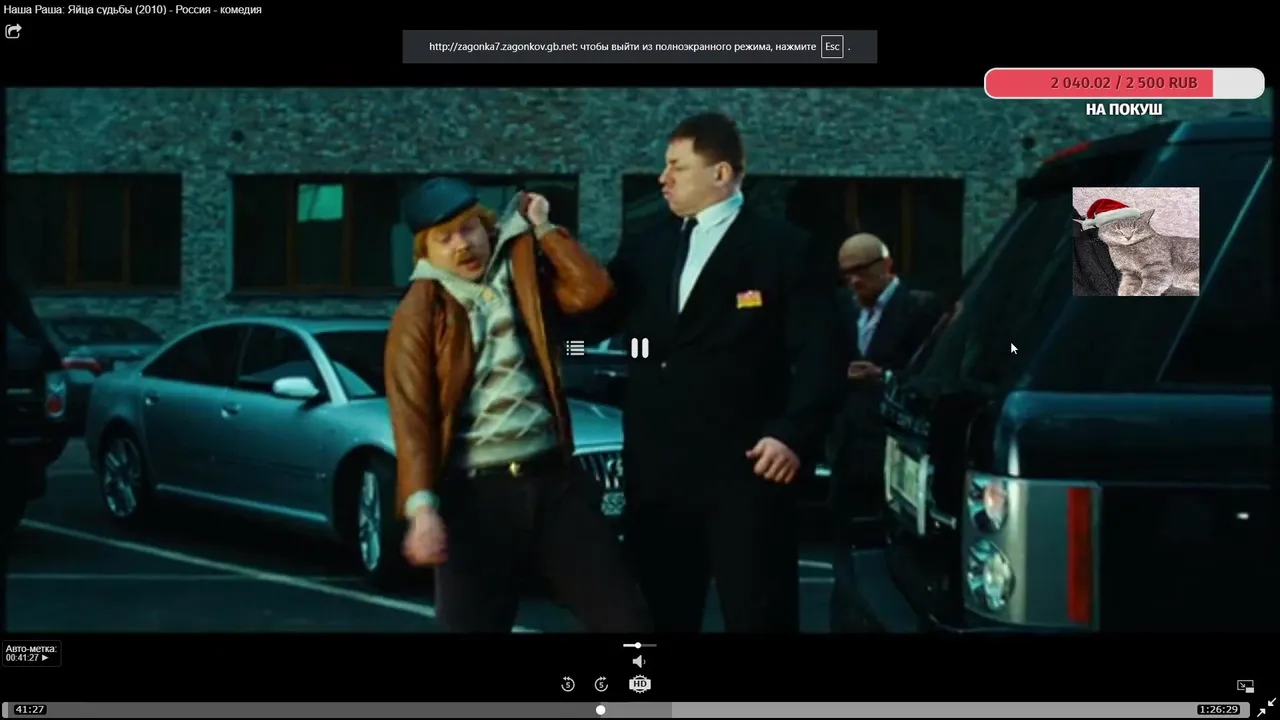Click the Esc key hint in notification
1280x720 pixels.
pyautogui.click(x=832, y=47)
